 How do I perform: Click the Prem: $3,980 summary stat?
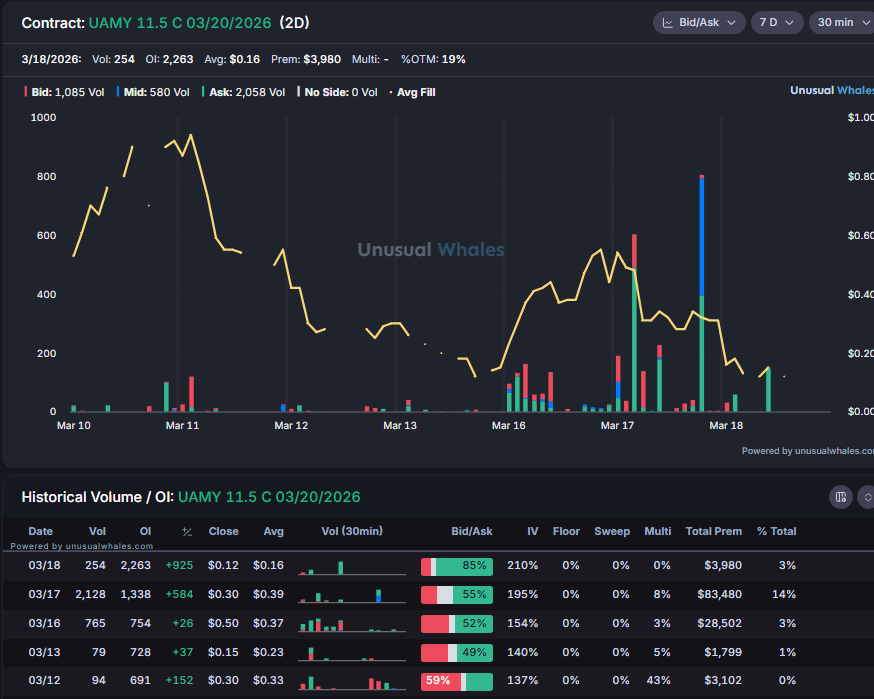pyautogui.click(x=306, y=59)
